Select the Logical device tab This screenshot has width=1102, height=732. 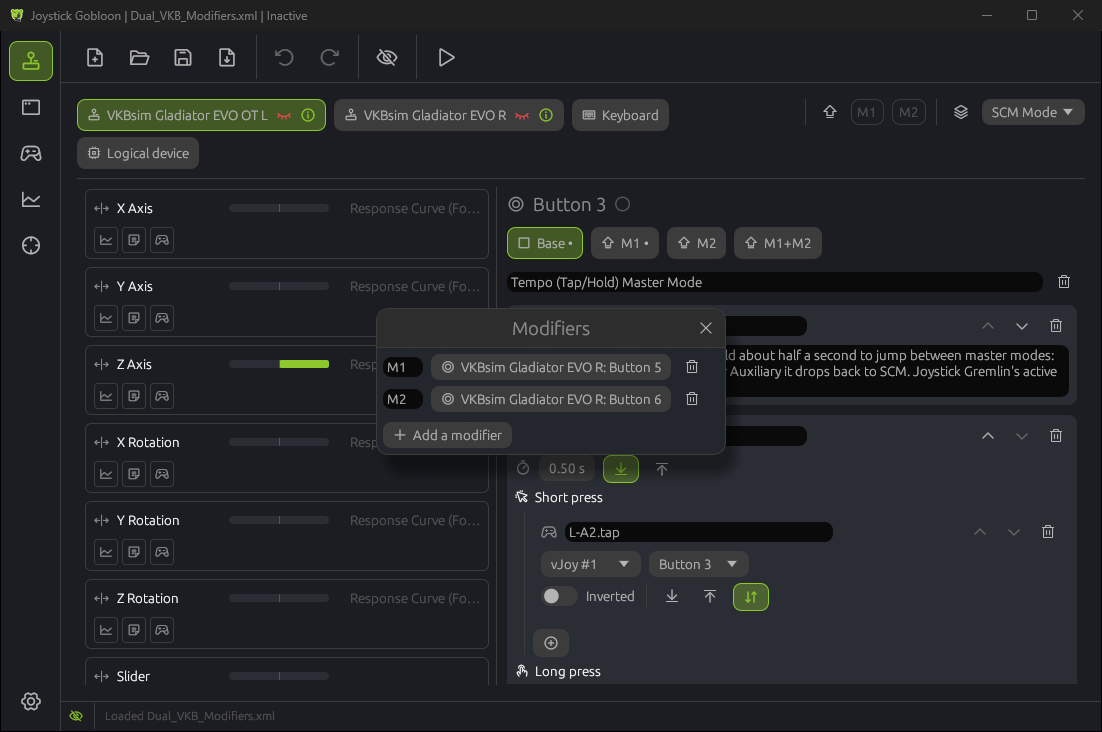pos(138,153)
